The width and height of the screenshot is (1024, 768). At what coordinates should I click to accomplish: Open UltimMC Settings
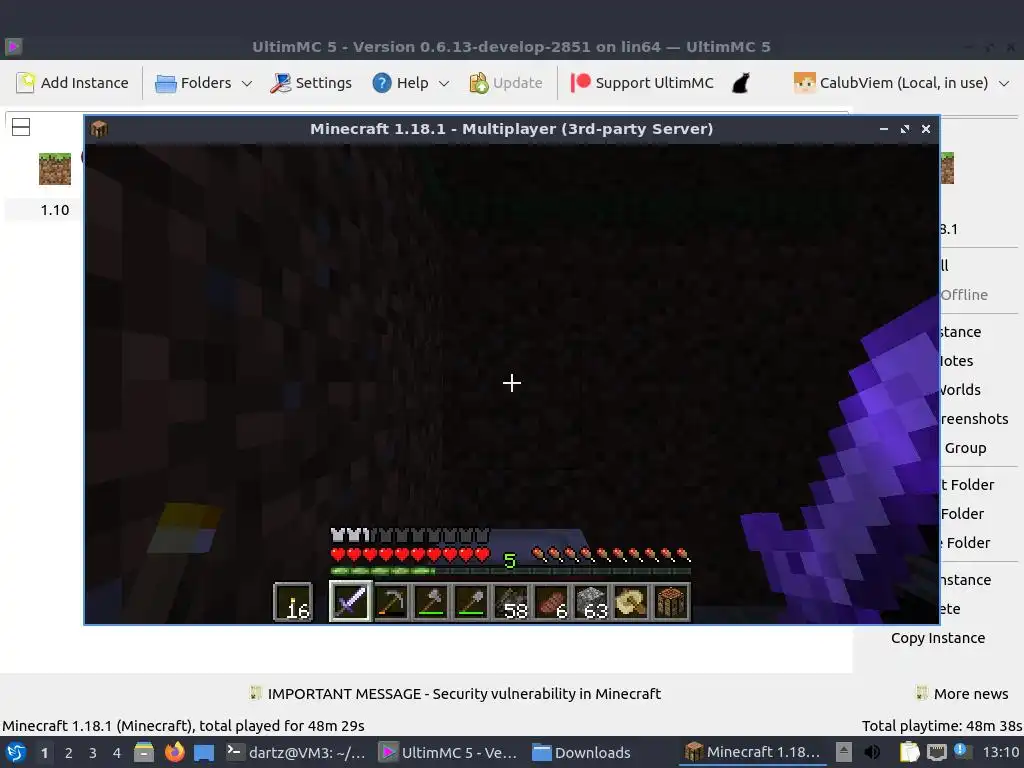pos(311,83)
